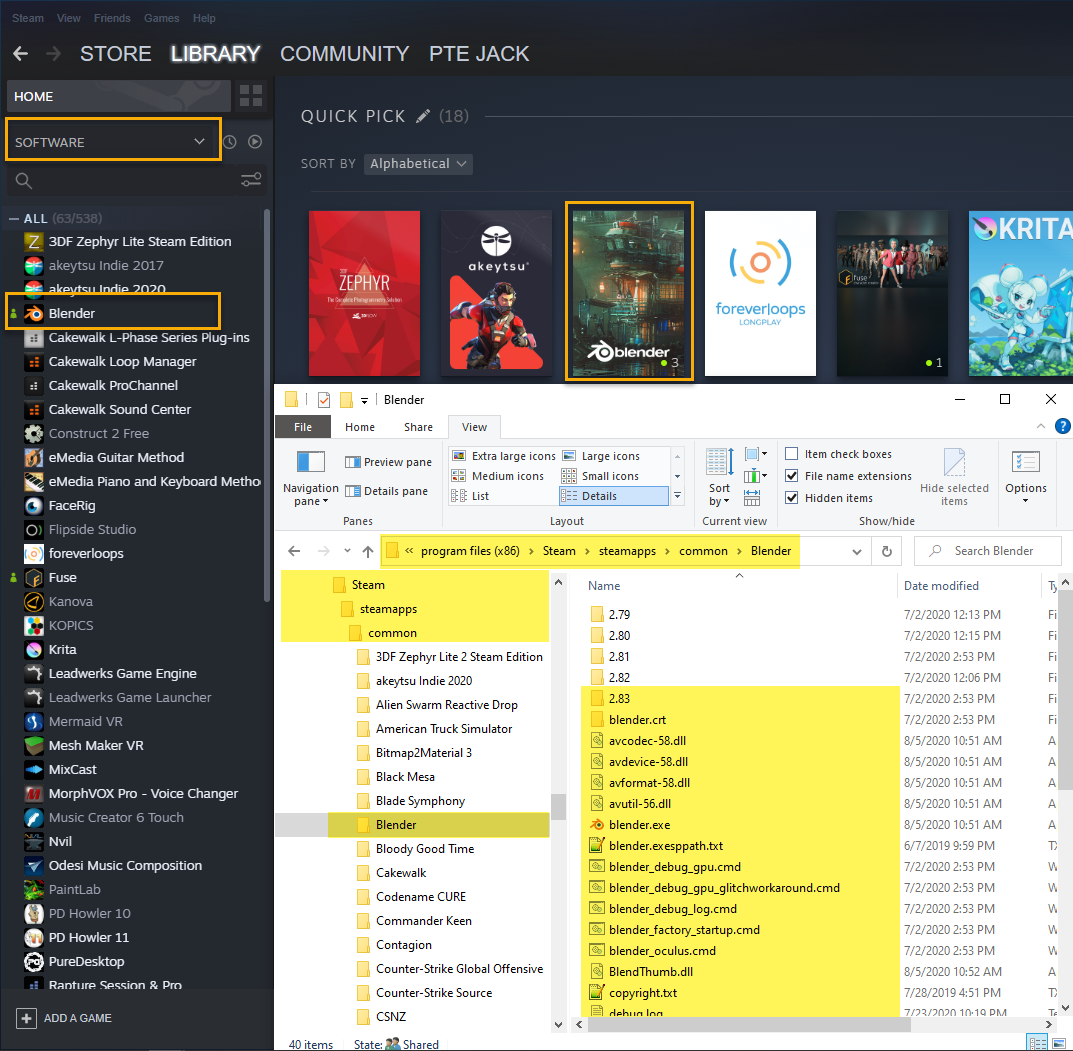Open the Games menu
1073x1051 pixels.
[161, 18]
